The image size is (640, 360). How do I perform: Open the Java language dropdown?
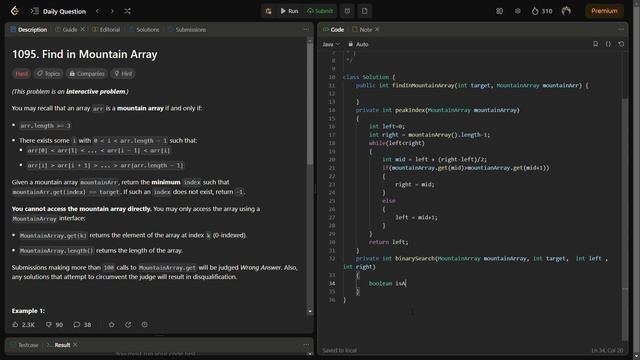(331, 44)
